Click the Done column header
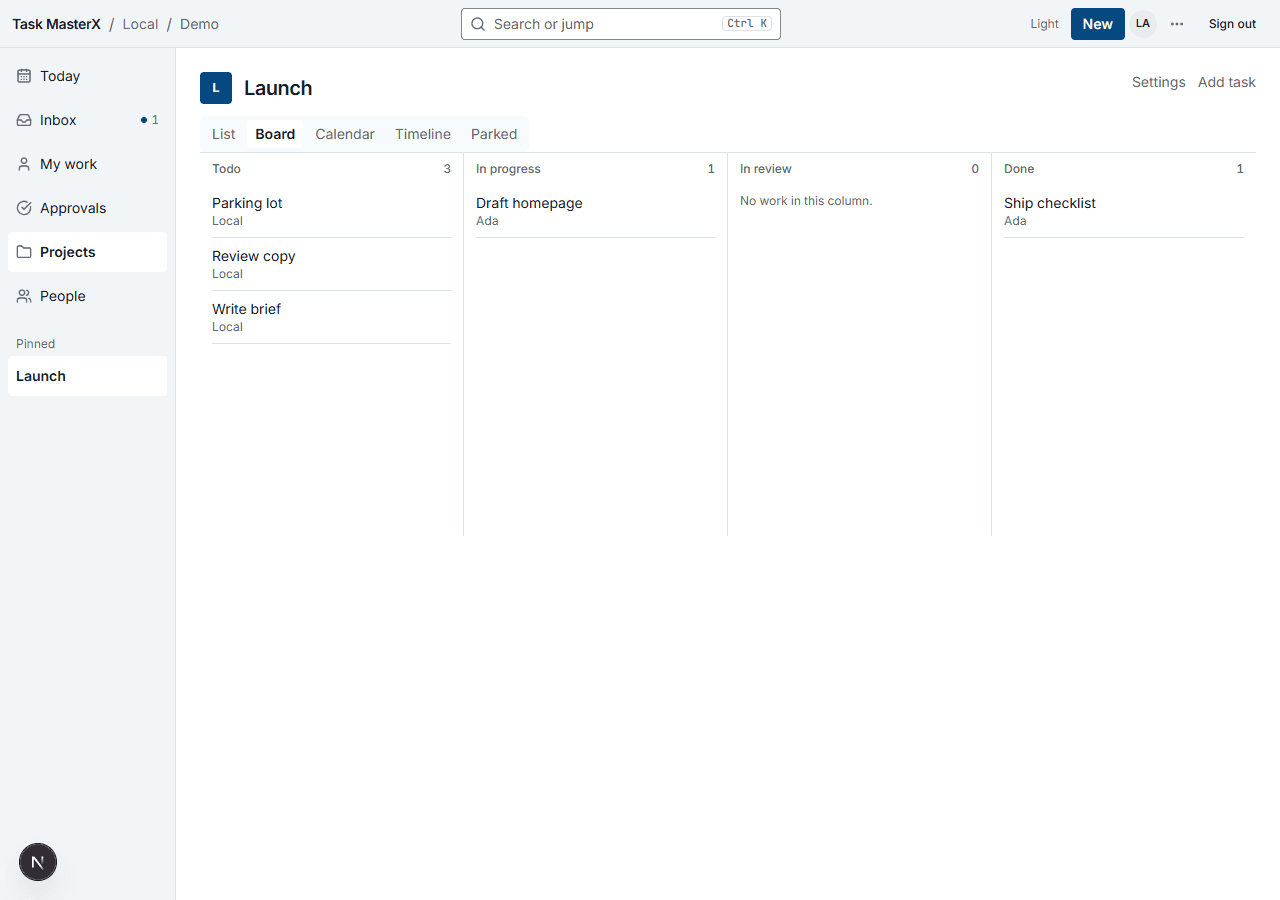This screenshot has height=900, width=1280. pos(1019,169)
